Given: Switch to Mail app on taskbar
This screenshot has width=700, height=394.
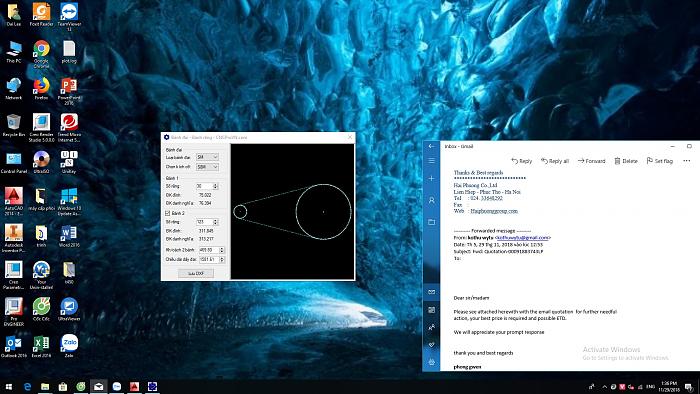Looking at the screenshot, I should (x=99, y=387).
